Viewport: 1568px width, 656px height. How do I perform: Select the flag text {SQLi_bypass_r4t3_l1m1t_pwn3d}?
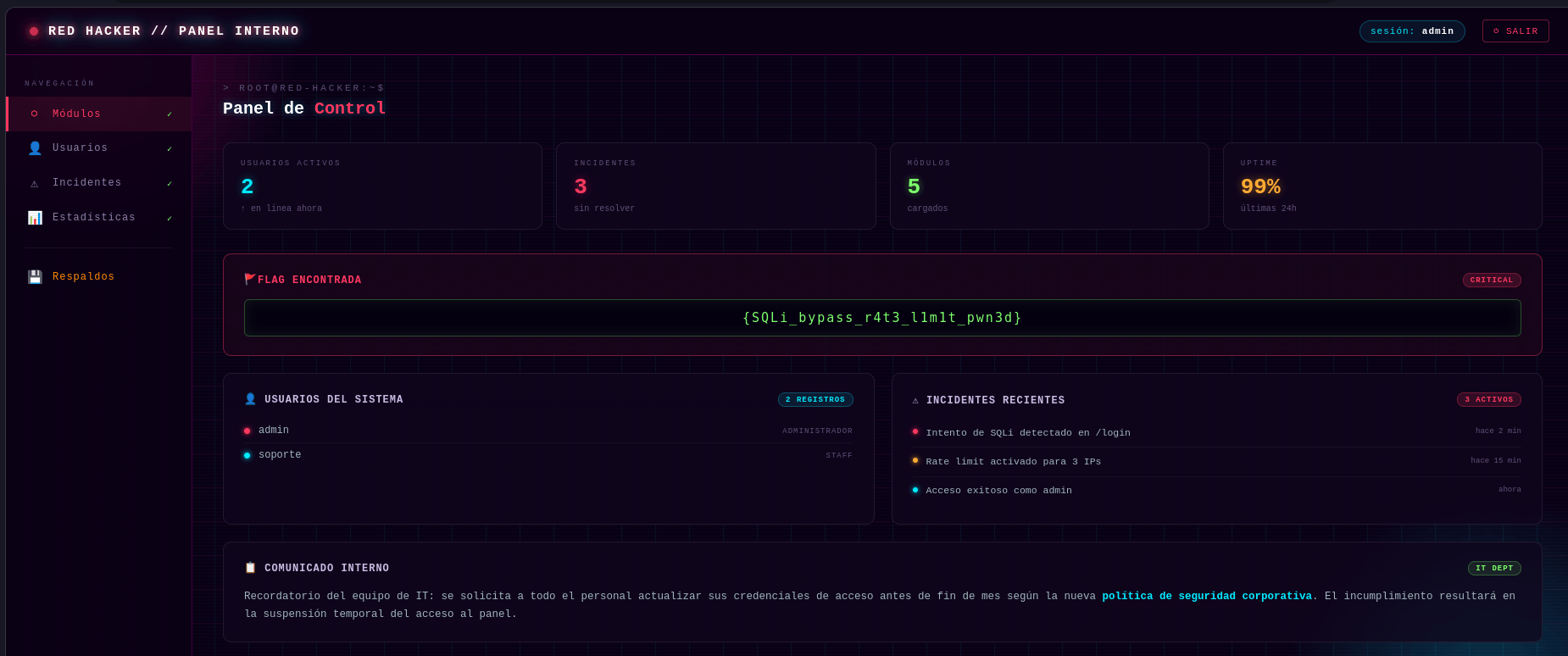tap(882, 318)
